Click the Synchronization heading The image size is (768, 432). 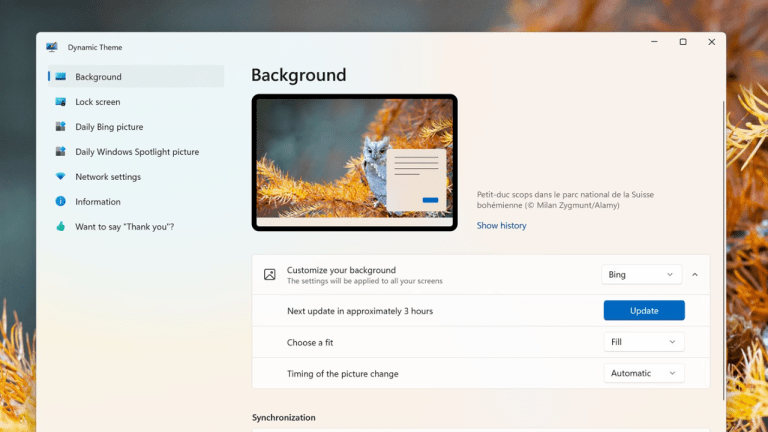click(284, 417)
